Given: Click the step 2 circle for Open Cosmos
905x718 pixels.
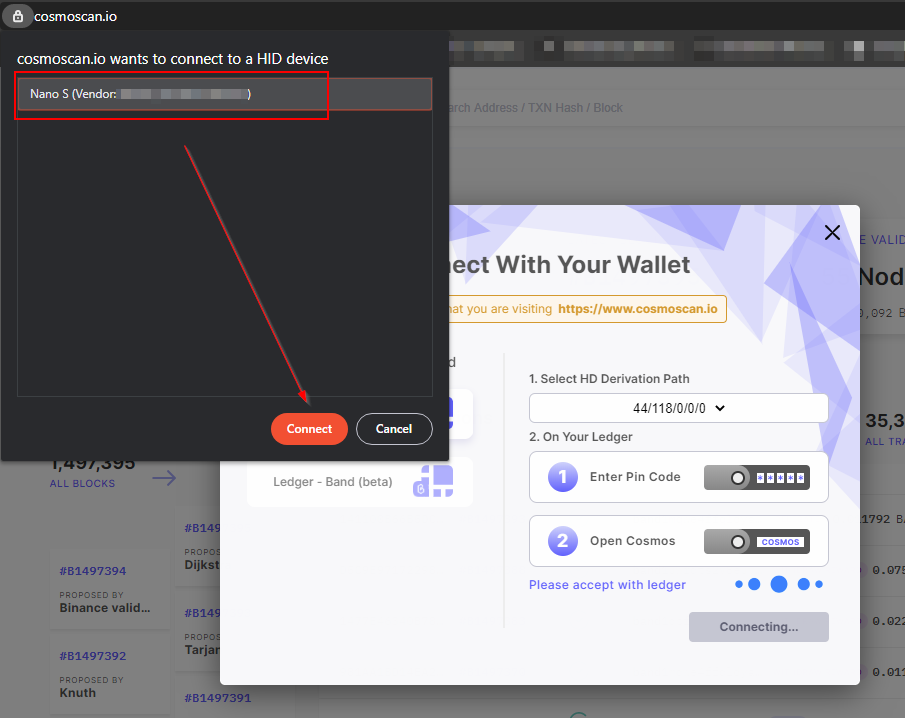Looking at the screenshot, I should pyautogui.click(x=563, y=541).
